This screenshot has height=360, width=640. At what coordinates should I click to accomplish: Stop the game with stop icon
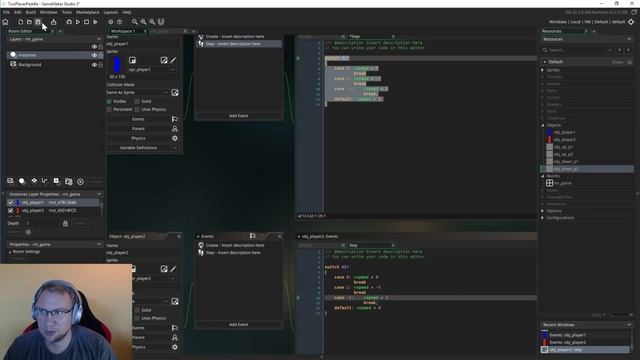coord(87,22)
